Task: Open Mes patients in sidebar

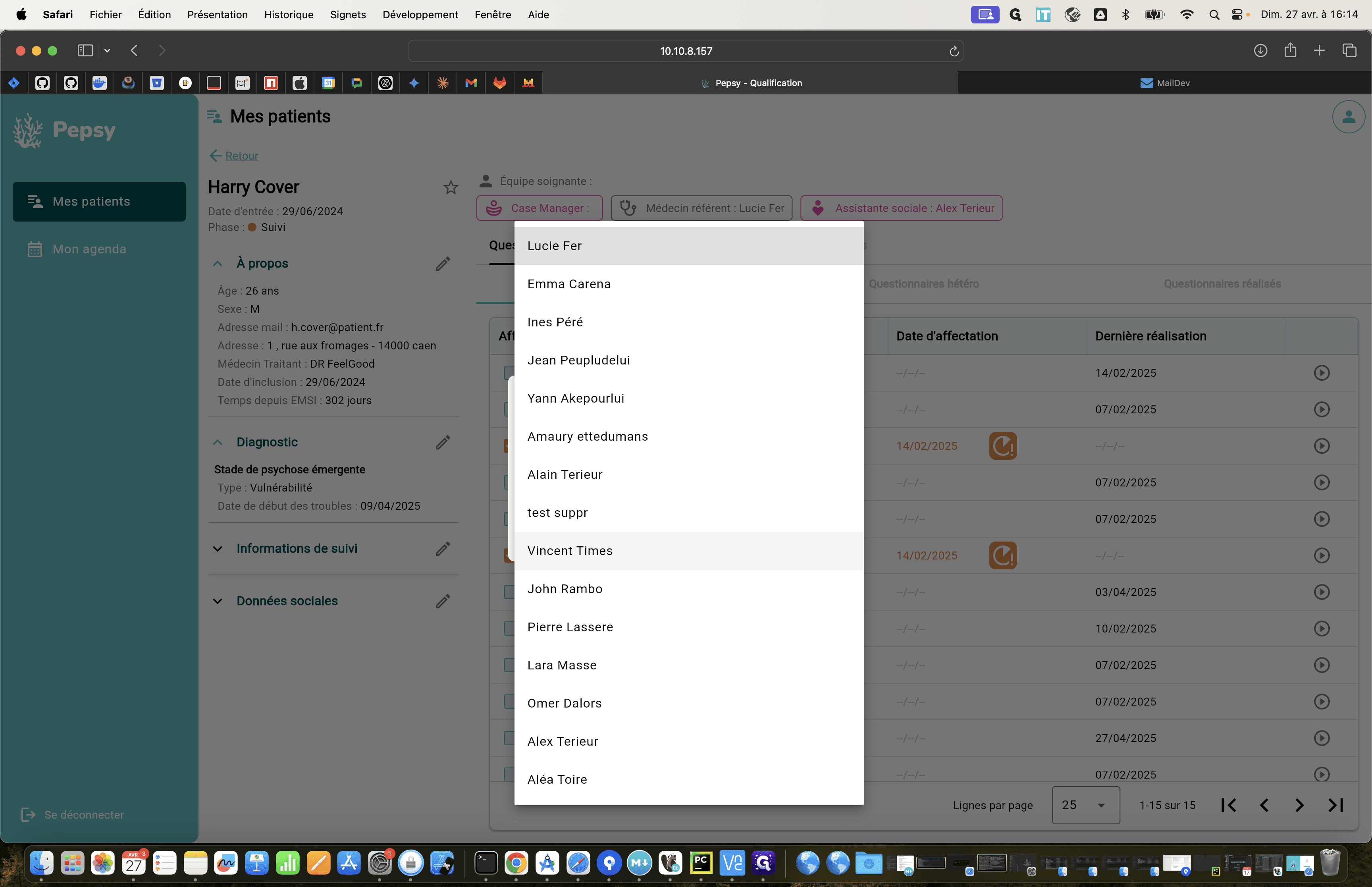Action: coord(99,202)
